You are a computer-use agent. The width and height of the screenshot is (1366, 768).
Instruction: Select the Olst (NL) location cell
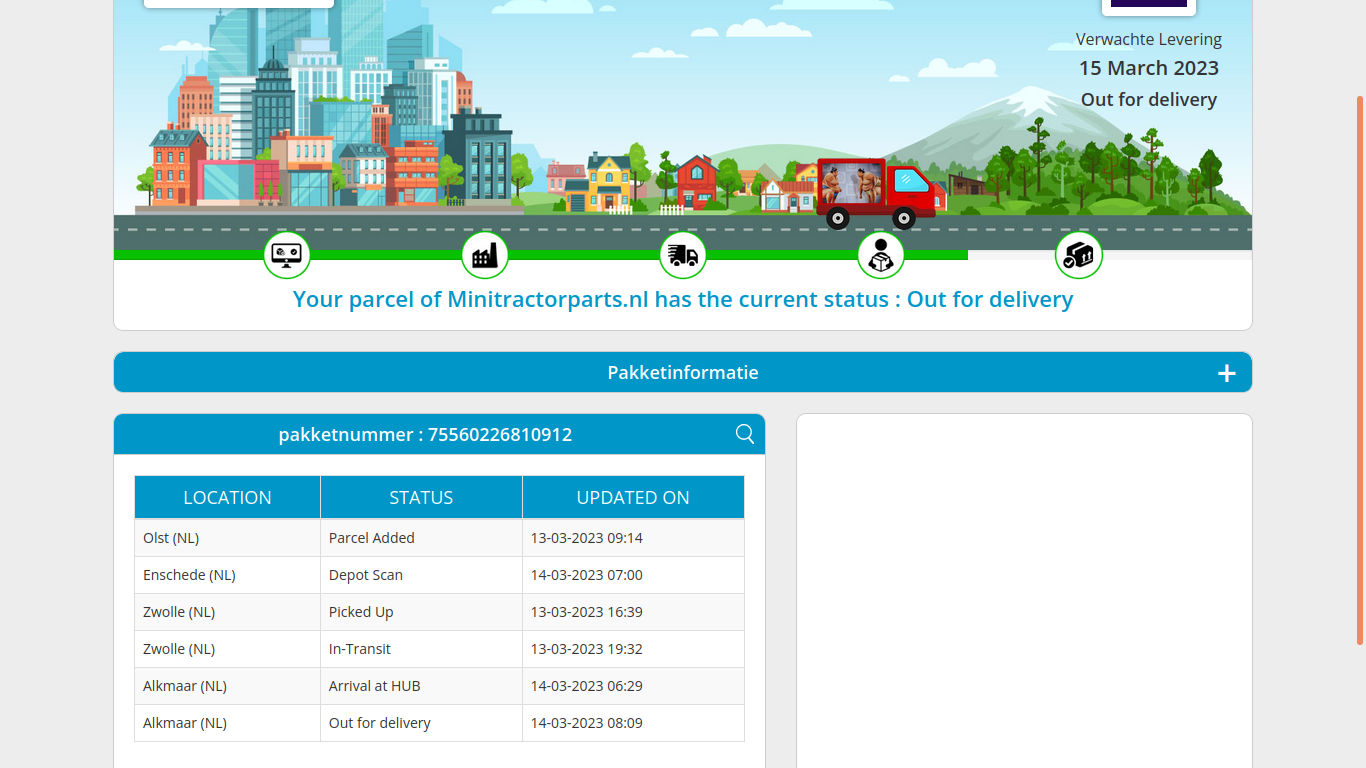pyautogui.click(x=227, y=538)
